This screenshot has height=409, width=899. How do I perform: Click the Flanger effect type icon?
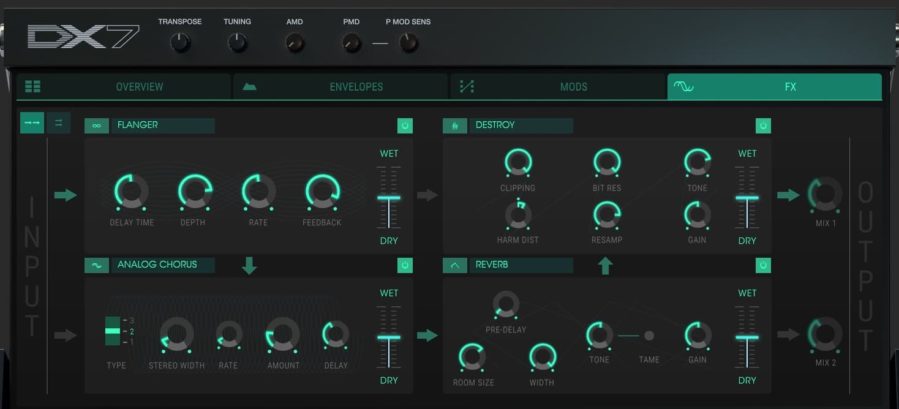[x=97, y=126]
